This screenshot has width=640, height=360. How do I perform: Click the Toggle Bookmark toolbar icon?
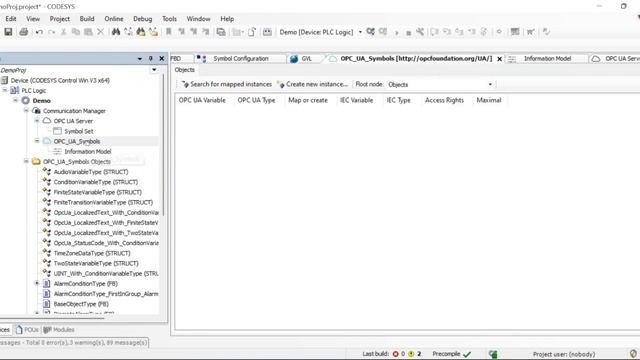[x=168, y=32]
